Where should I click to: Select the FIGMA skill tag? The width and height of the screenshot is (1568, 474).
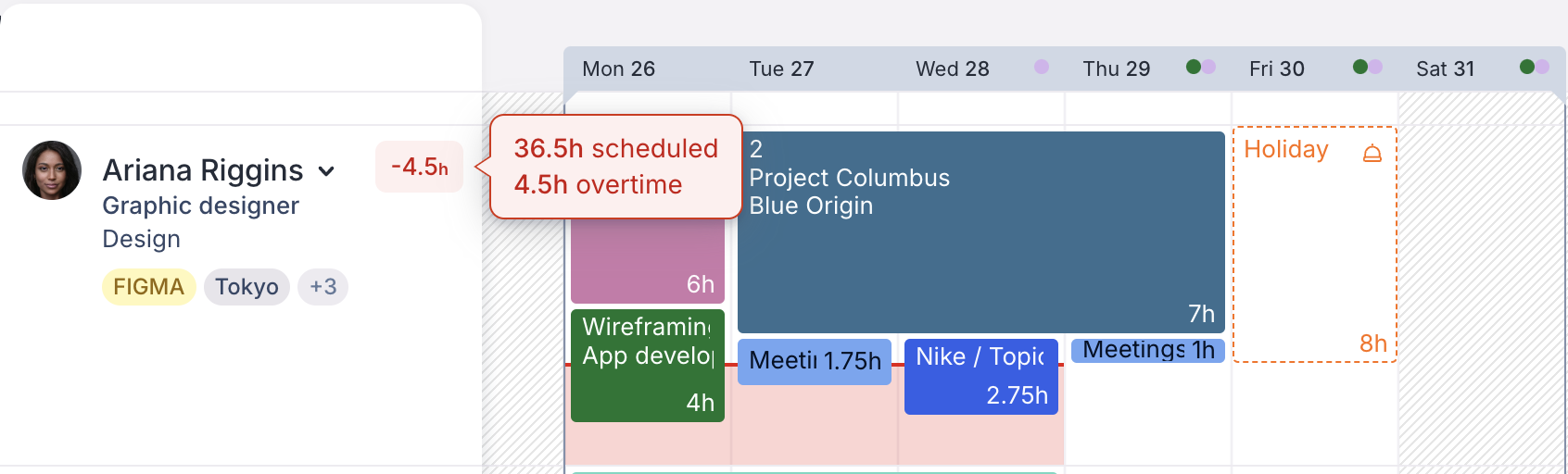[x=148, y=287]
